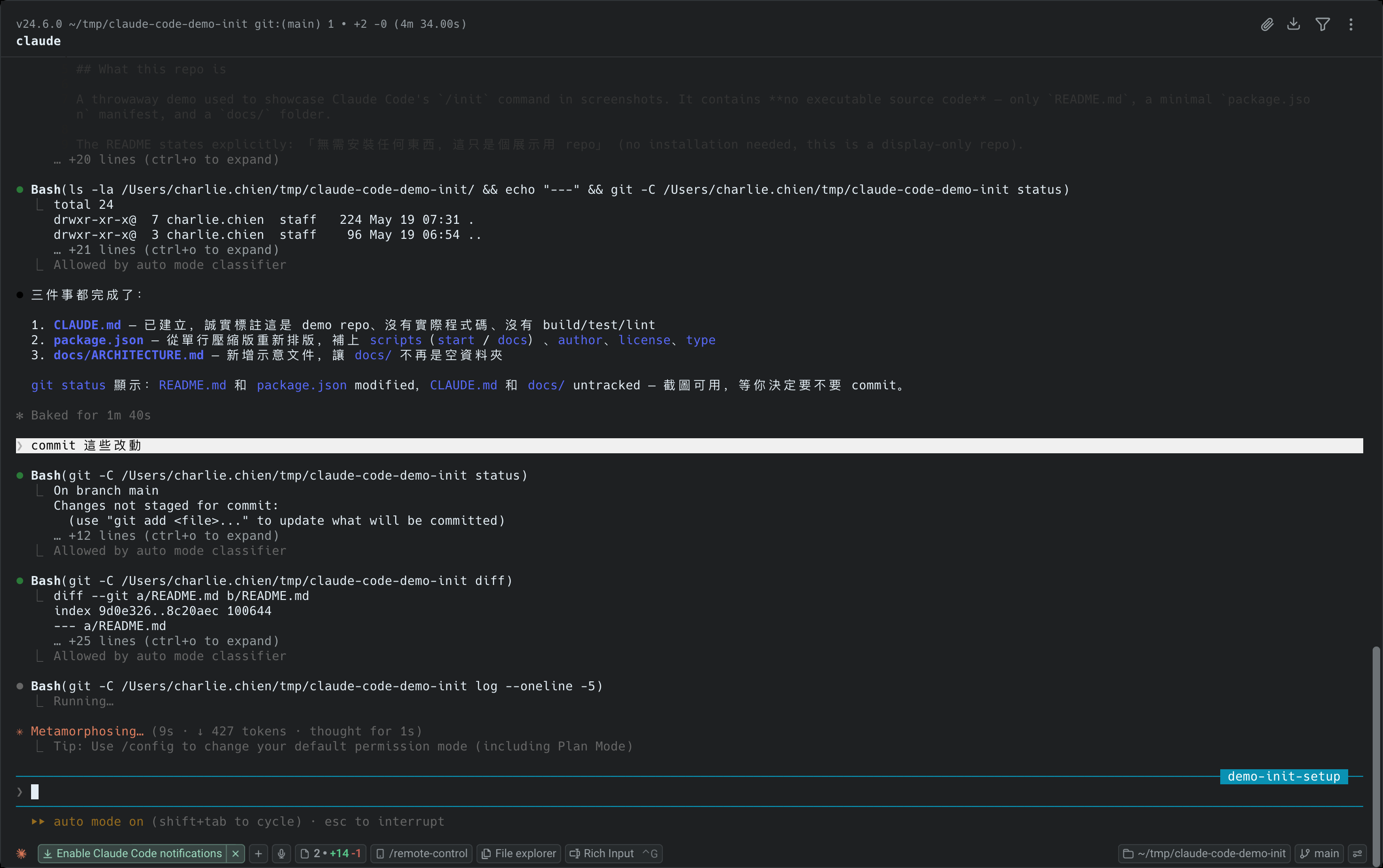The width and height of the screenshot is (1383, 868).
Task: Focus the Claude prompt input line
Action: coord(689,792)
